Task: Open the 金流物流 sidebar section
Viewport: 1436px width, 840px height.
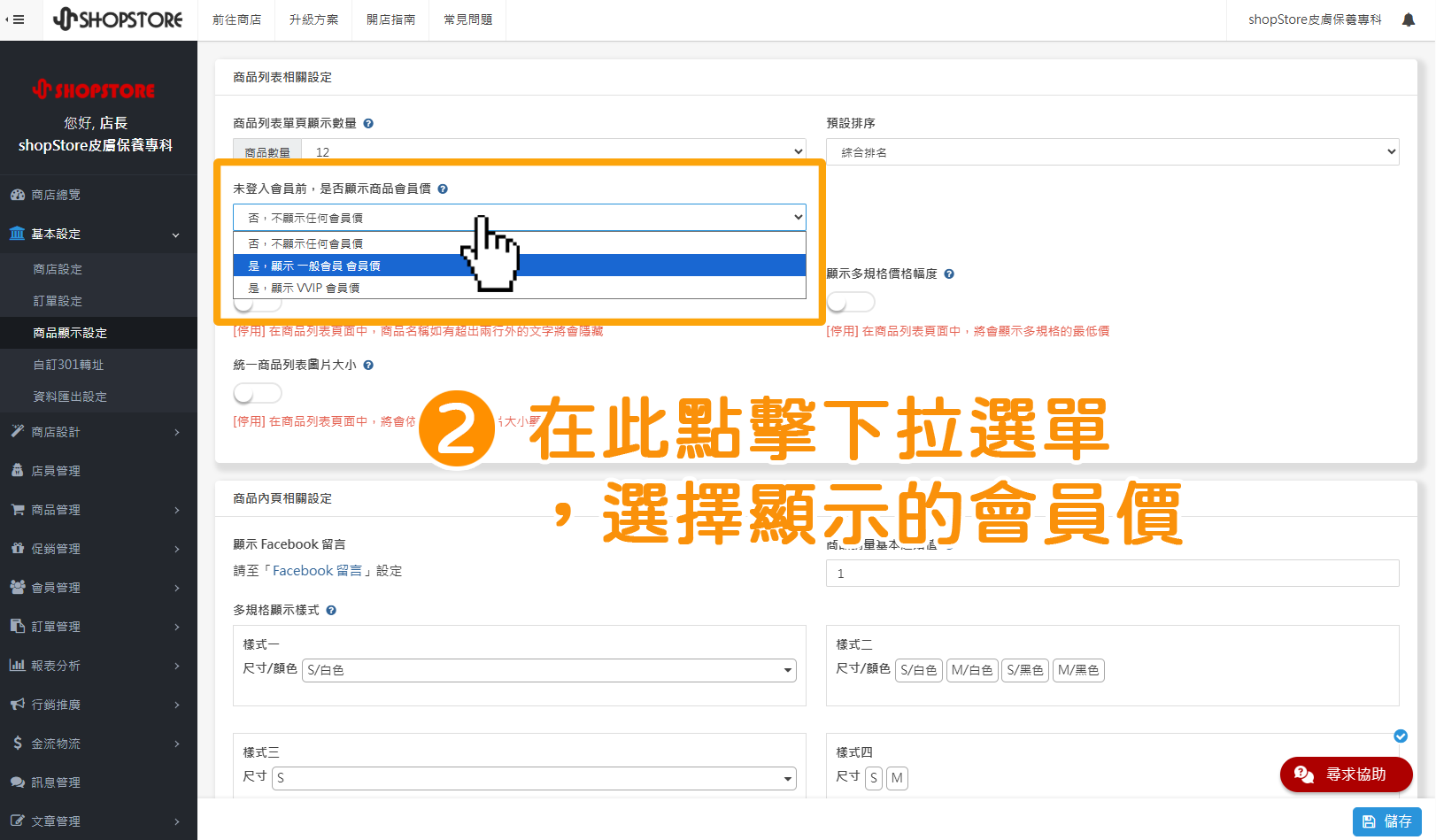Action: point(56,744)
